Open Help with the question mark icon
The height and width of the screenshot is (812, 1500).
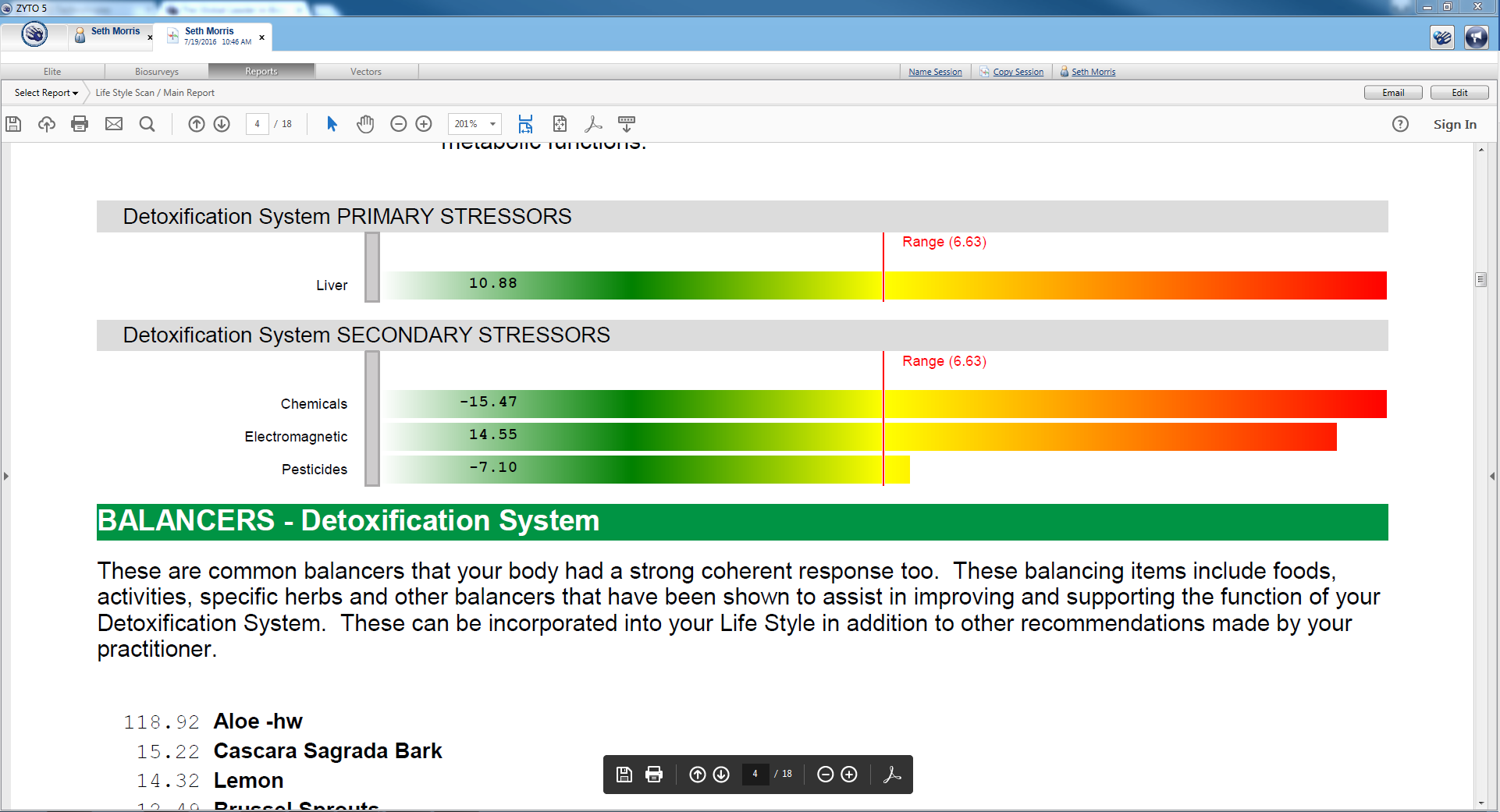(1401, 124)
